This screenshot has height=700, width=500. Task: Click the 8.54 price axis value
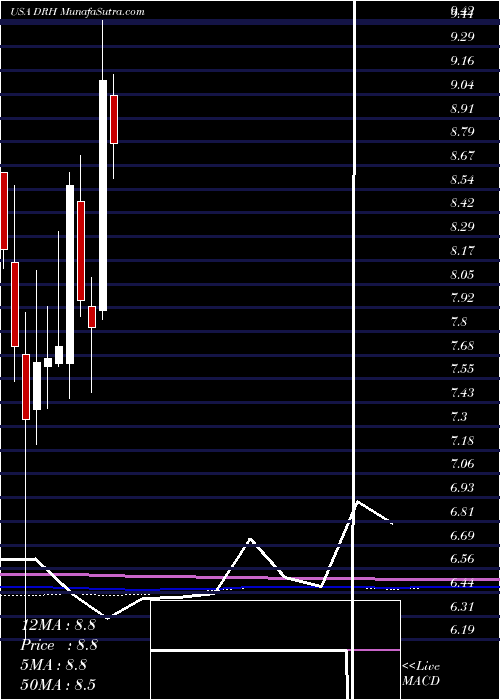[x=462, y=180]
